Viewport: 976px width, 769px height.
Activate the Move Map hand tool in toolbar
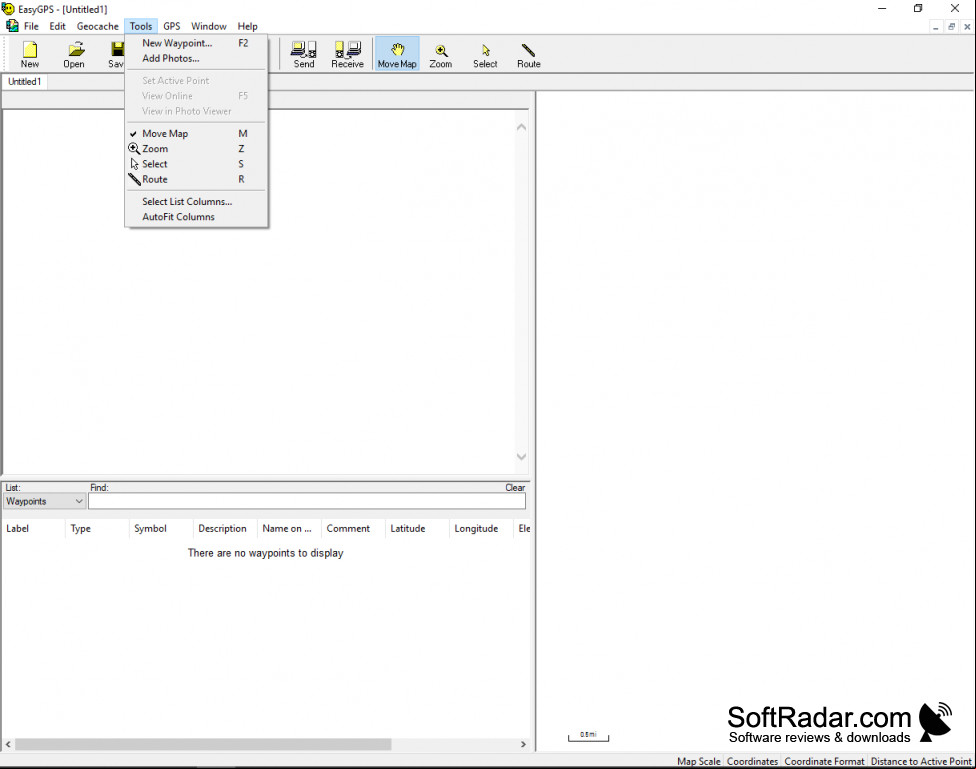pyautogui.click(x=397, y=54)
